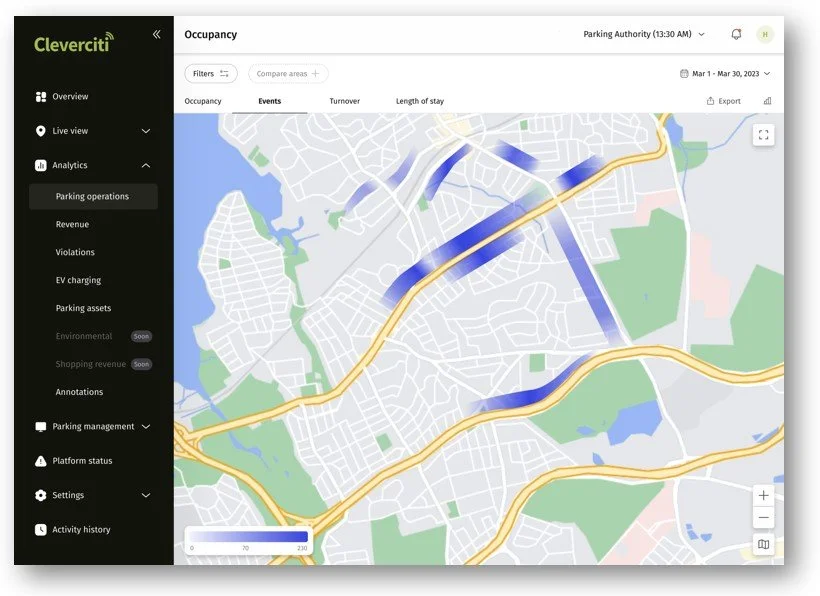820x596 pixels.
Task: Open the map style switcher icon
Action: 763,544
